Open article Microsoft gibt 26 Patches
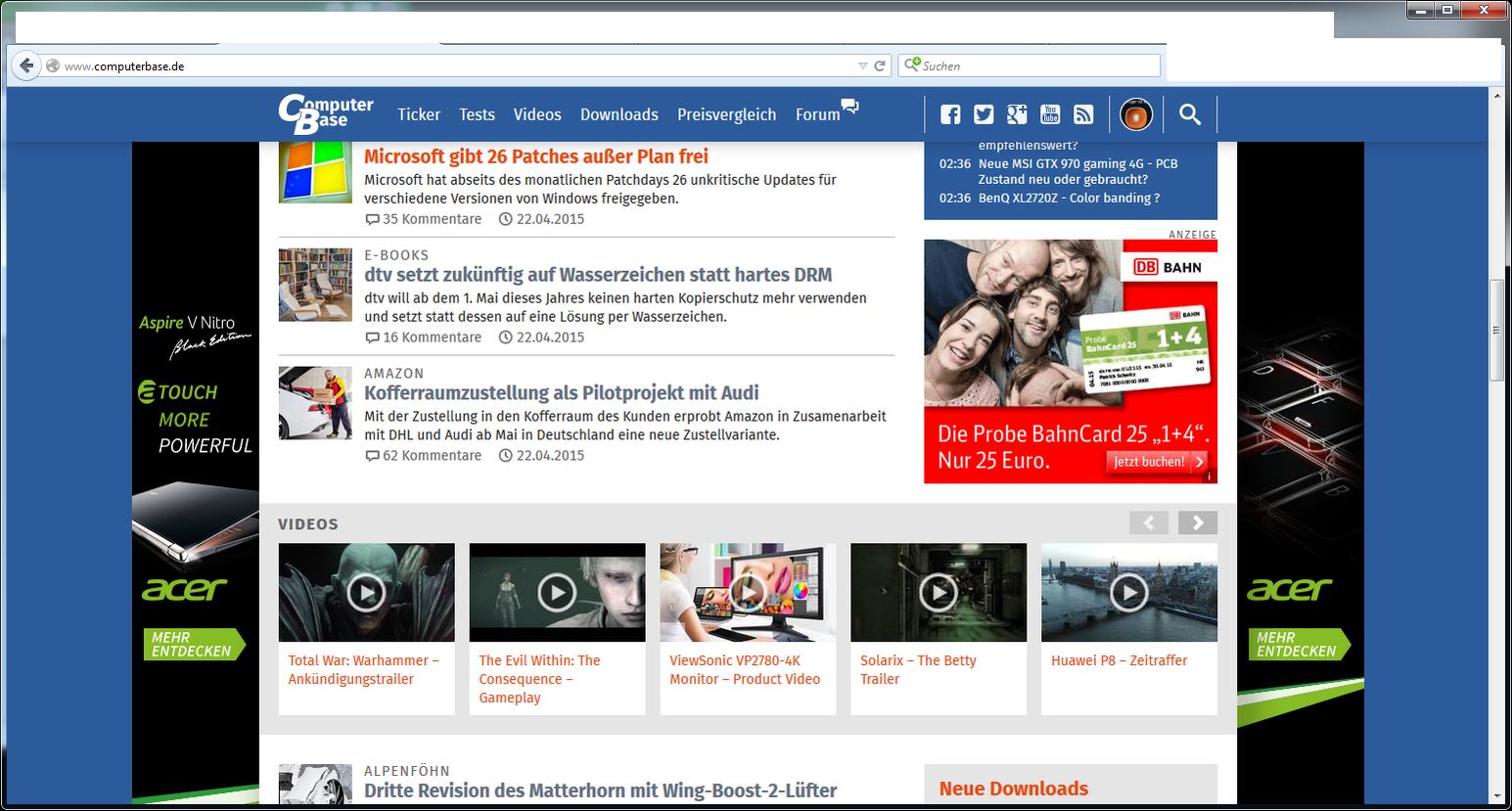The width and height of the screenshot is (1512, 811). (x=536, y=157)
